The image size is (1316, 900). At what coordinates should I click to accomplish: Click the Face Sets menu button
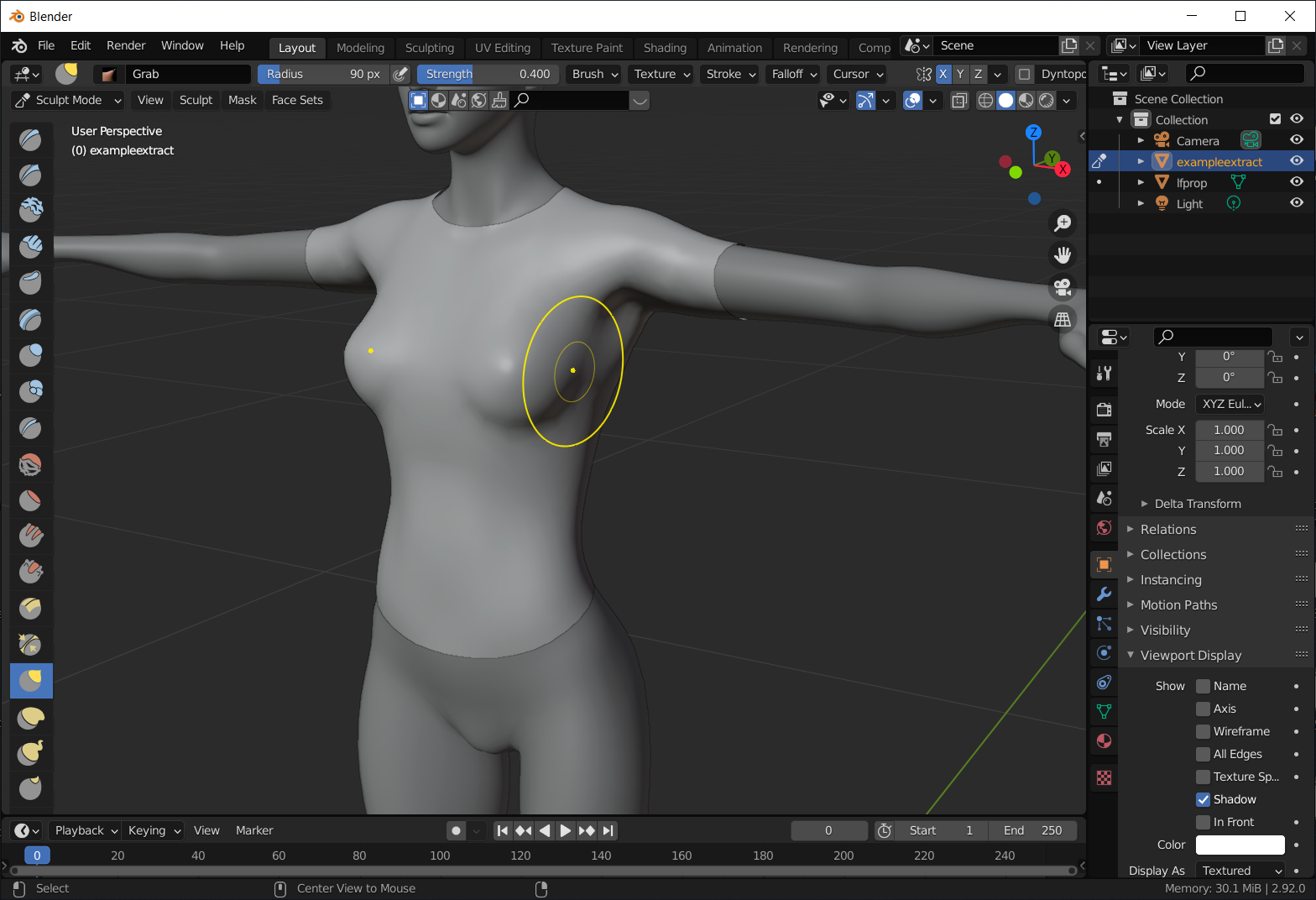click(x=297, y=100)
